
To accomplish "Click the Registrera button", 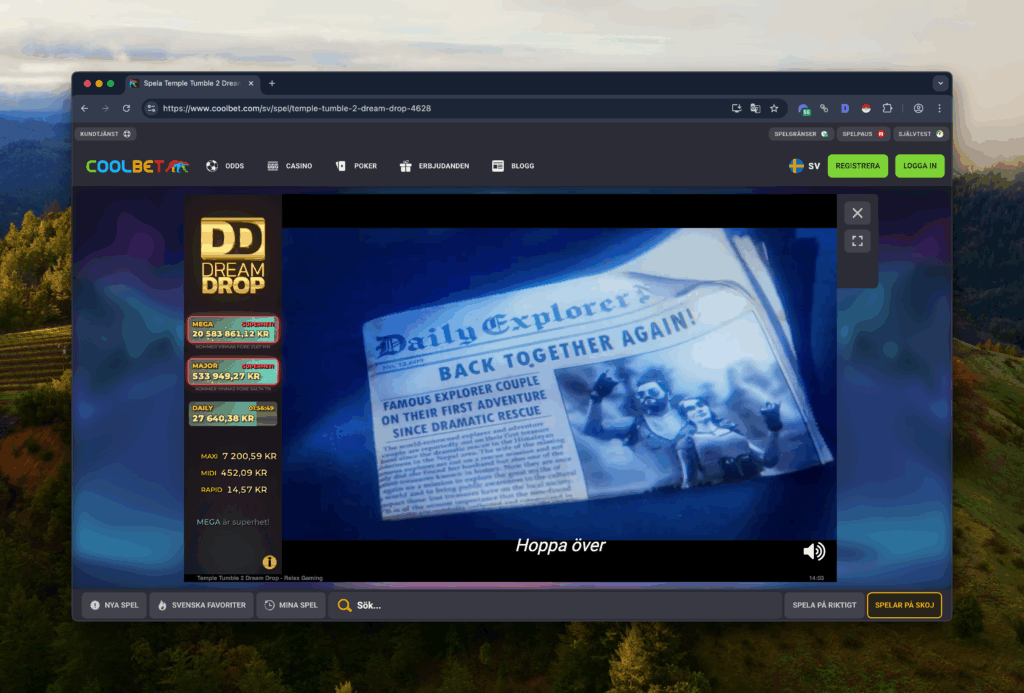I will click(x=857, y=166).
